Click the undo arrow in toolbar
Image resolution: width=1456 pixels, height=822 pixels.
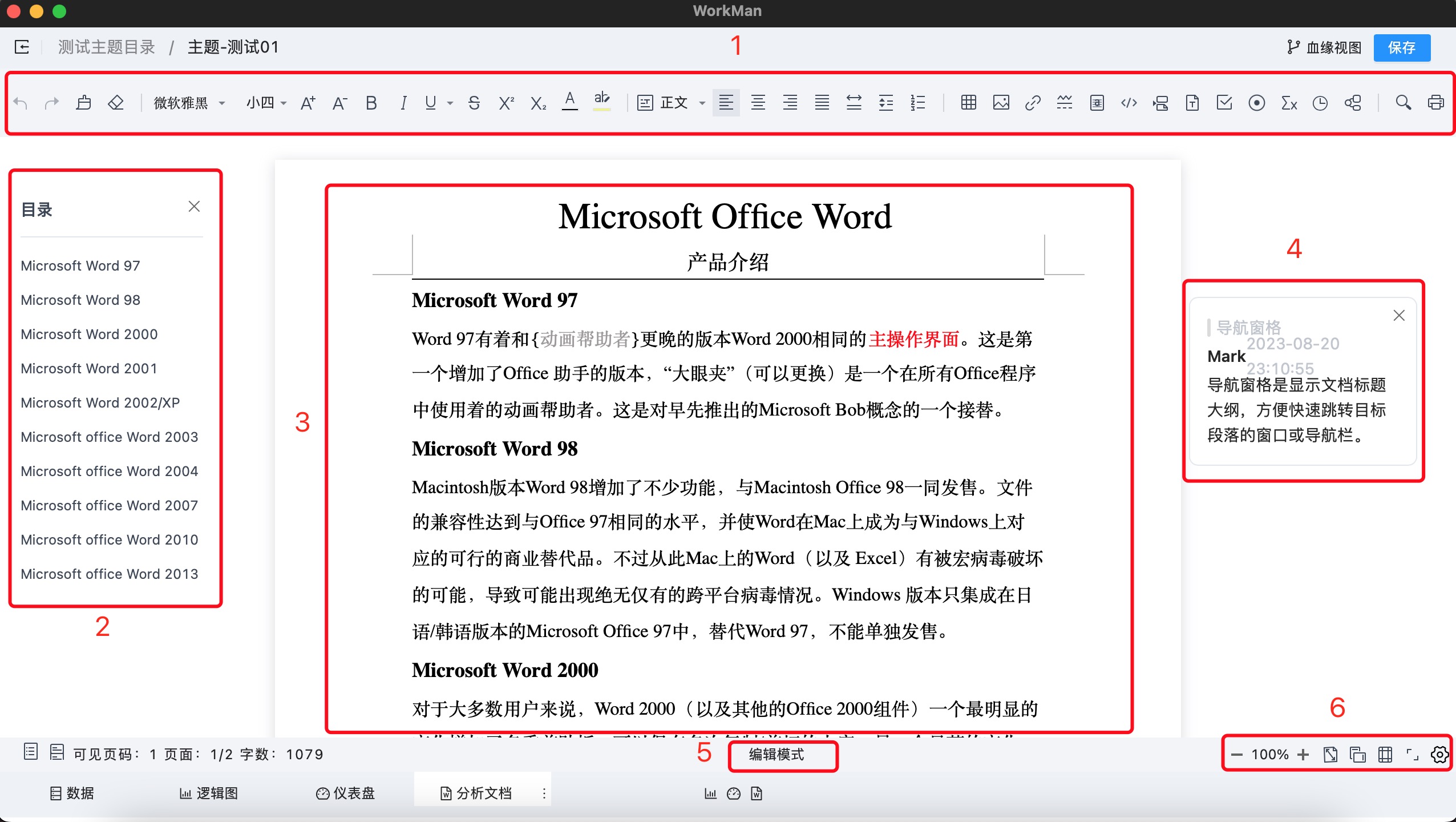21,103
